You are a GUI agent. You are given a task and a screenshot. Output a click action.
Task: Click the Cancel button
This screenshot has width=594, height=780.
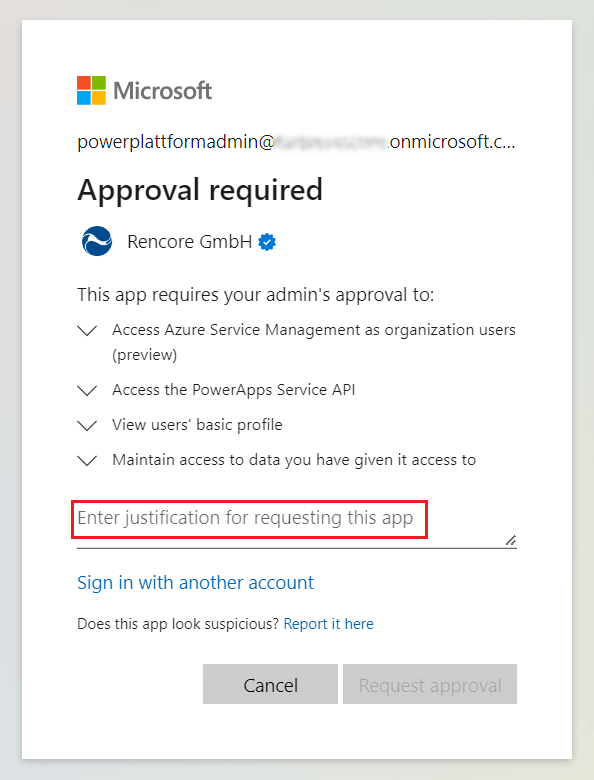(x=270, y=684)
